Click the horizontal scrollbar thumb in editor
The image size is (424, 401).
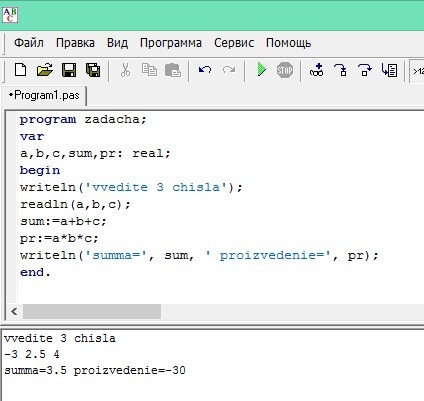point(92,312)
